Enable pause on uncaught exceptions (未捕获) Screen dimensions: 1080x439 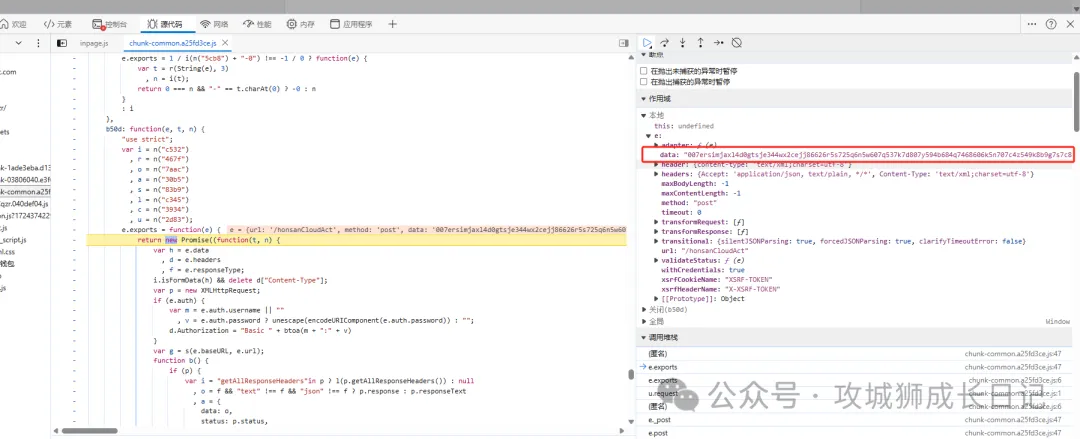click(x=644, y=71)
